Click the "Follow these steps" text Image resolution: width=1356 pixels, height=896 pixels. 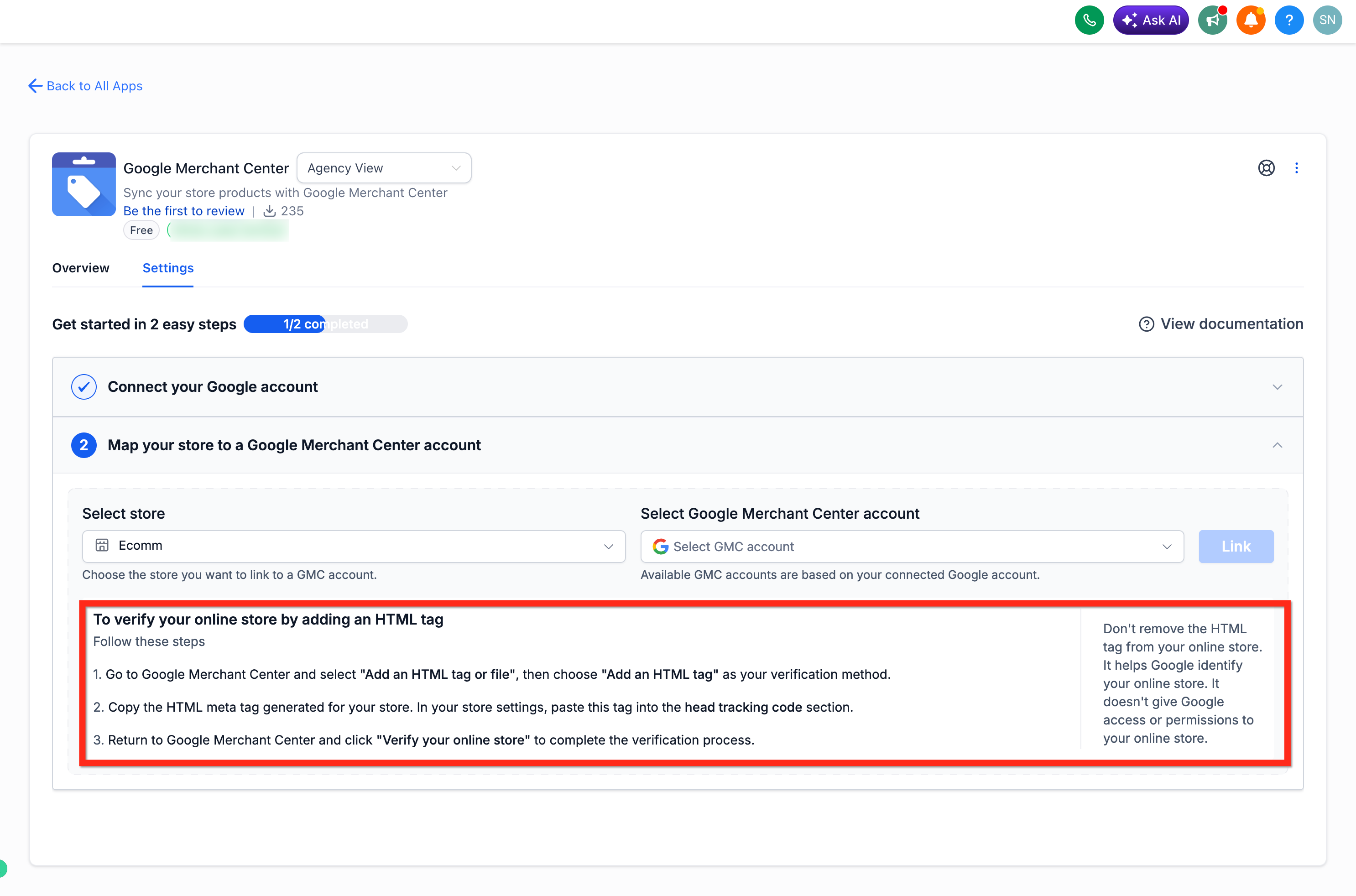tap(149, 641)
